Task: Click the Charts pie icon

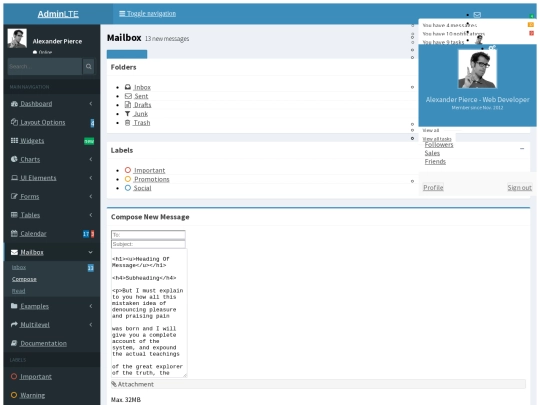Action: click(14, 159)
